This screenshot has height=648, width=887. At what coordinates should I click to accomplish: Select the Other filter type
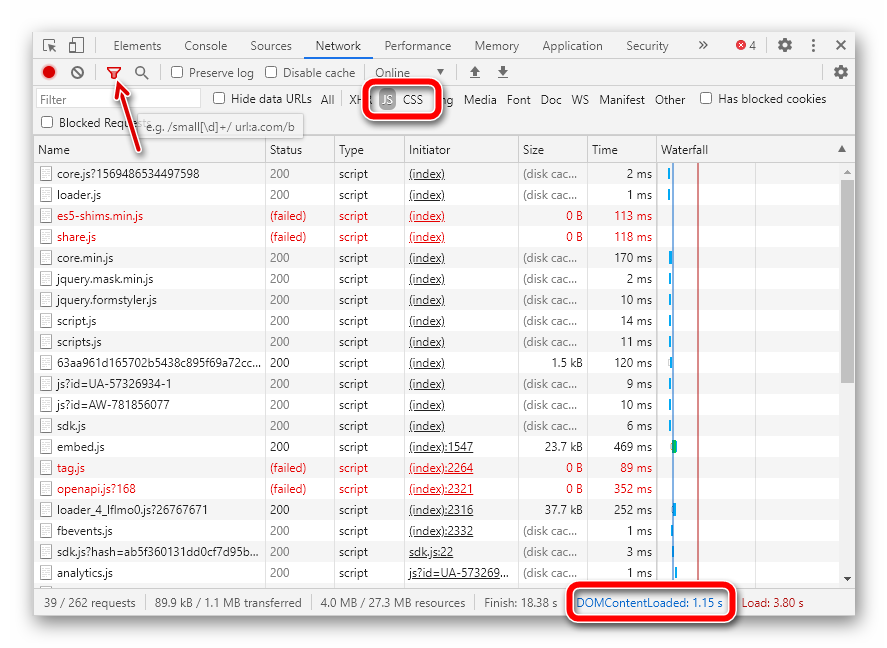670,100
